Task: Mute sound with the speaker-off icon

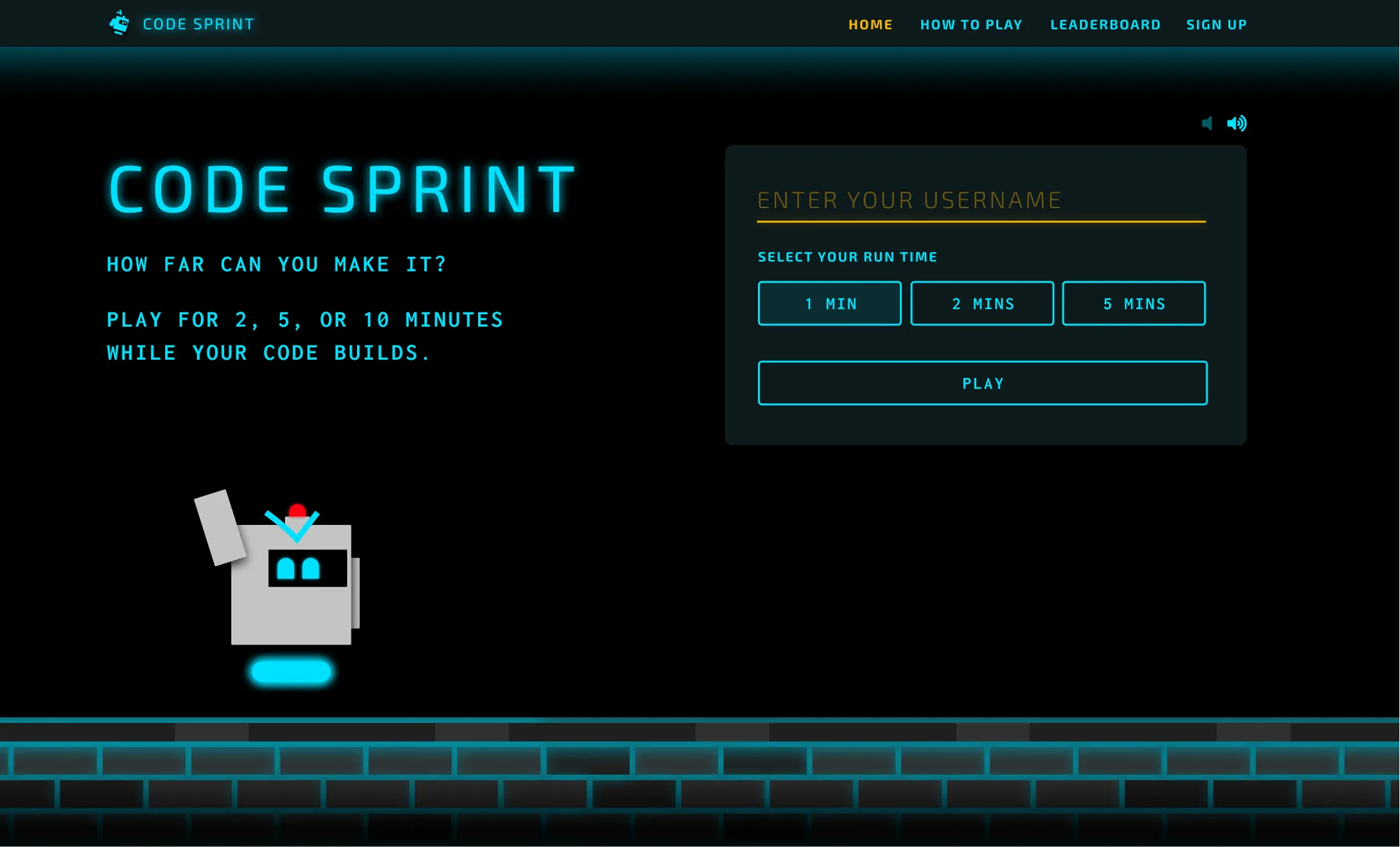Action: coord(1207,123)
